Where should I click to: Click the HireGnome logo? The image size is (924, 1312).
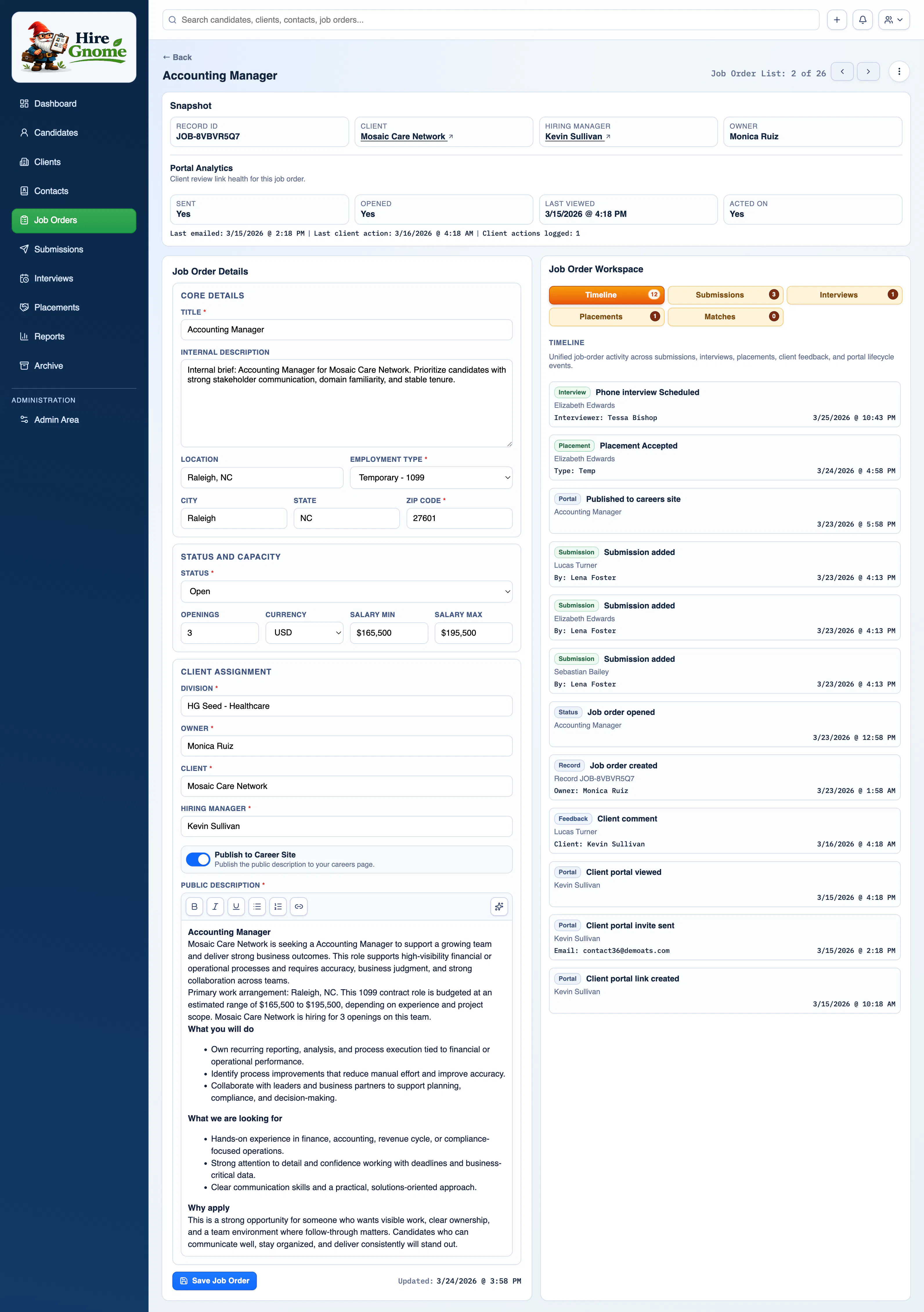[x=74, y=47]
